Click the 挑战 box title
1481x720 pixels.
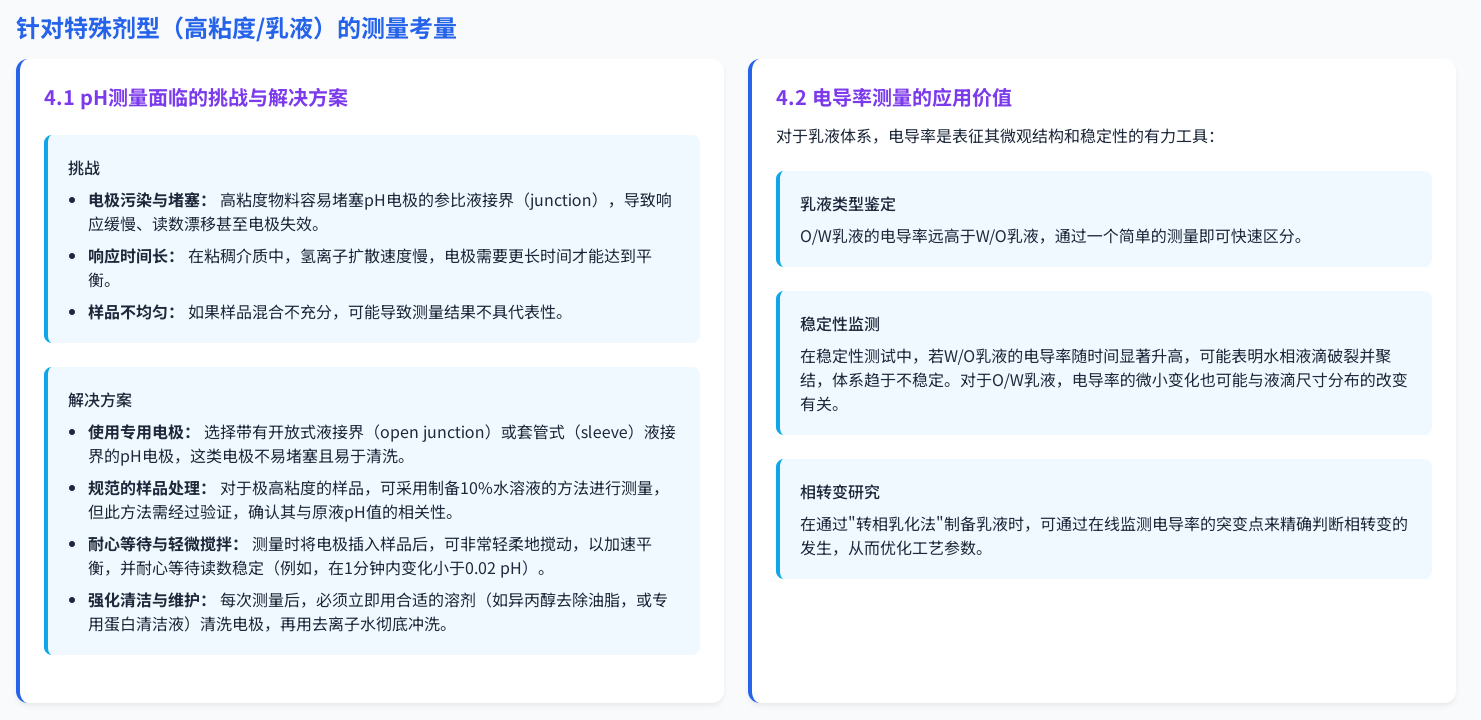[84, 168]
